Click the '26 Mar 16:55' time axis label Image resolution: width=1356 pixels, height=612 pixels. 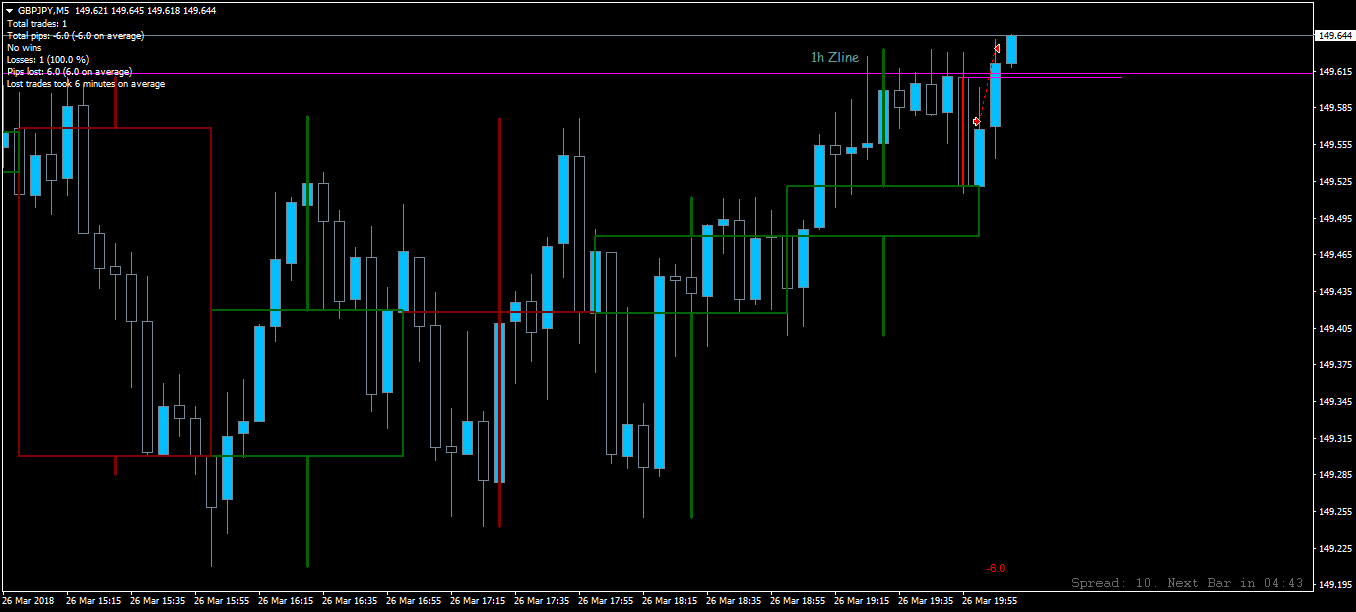tap(414, 601)
